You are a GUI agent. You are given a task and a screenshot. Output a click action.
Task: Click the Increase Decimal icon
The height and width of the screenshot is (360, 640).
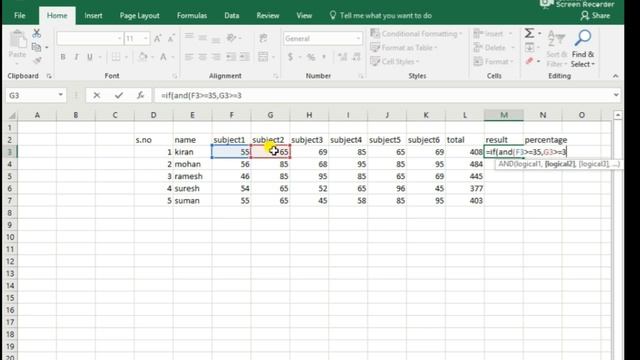click(x=342, y=57)
